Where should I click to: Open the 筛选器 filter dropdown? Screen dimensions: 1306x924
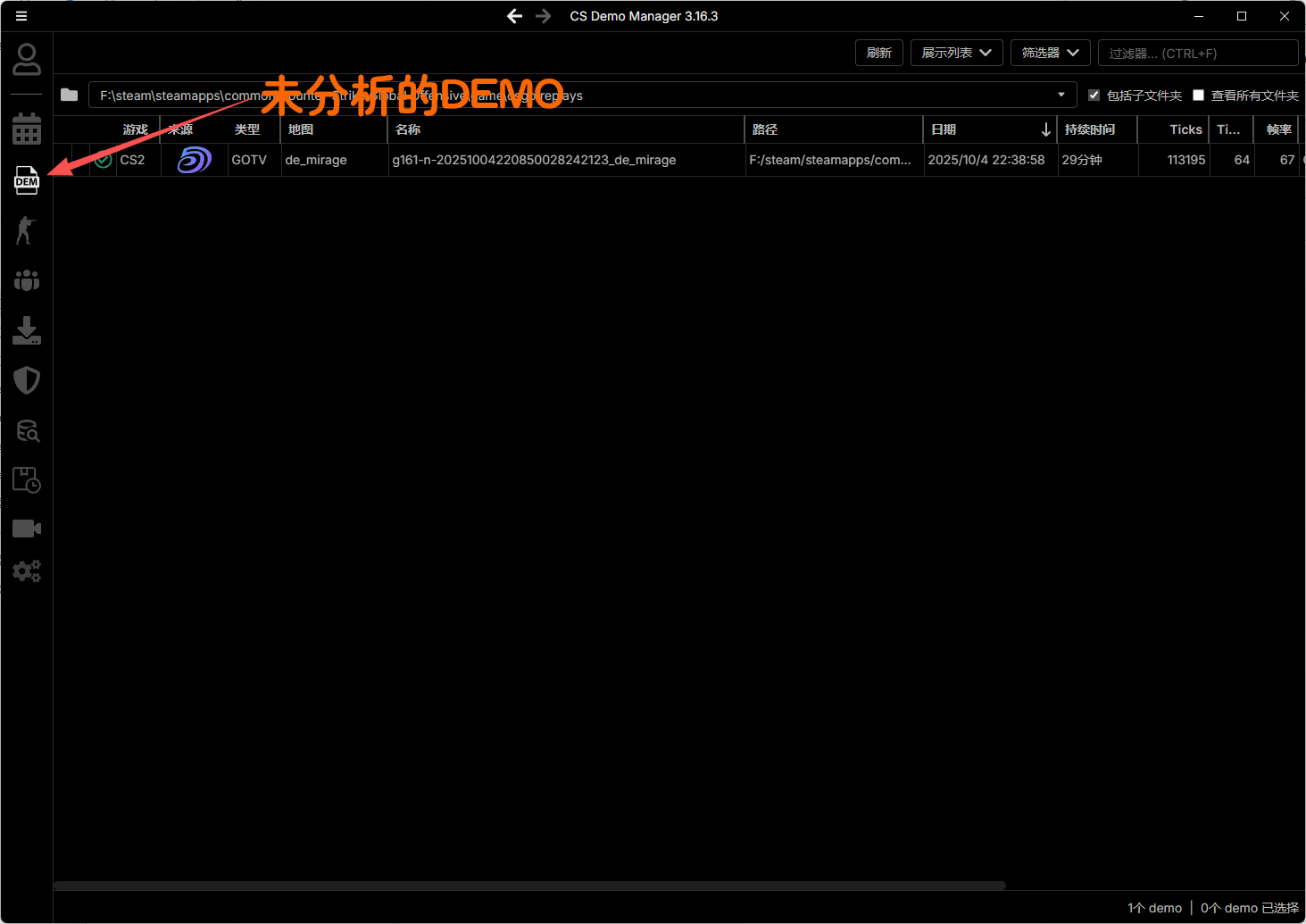1050,53
